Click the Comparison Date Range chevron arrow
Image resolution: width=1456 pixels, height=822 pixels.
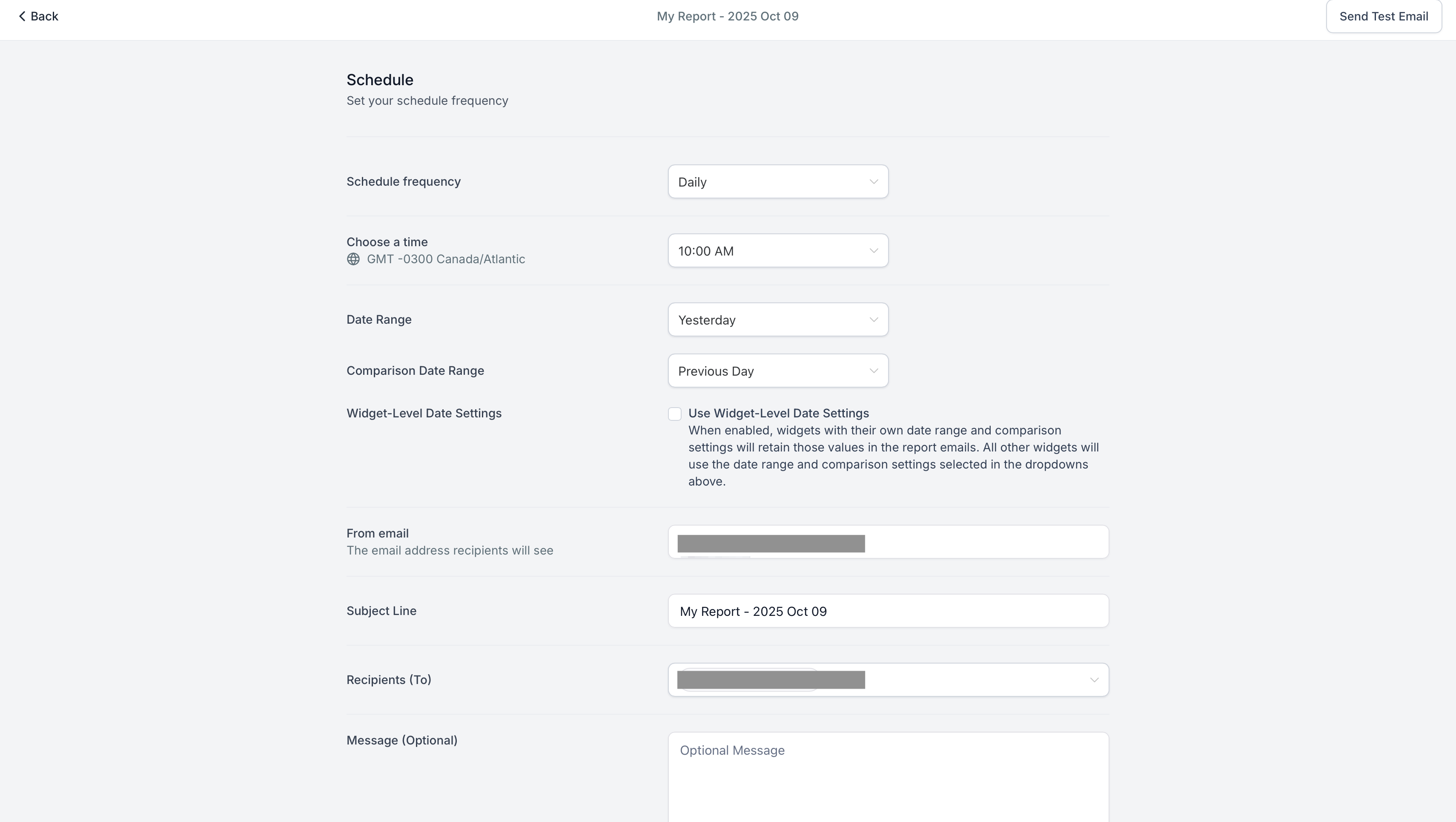coord(873,371)
